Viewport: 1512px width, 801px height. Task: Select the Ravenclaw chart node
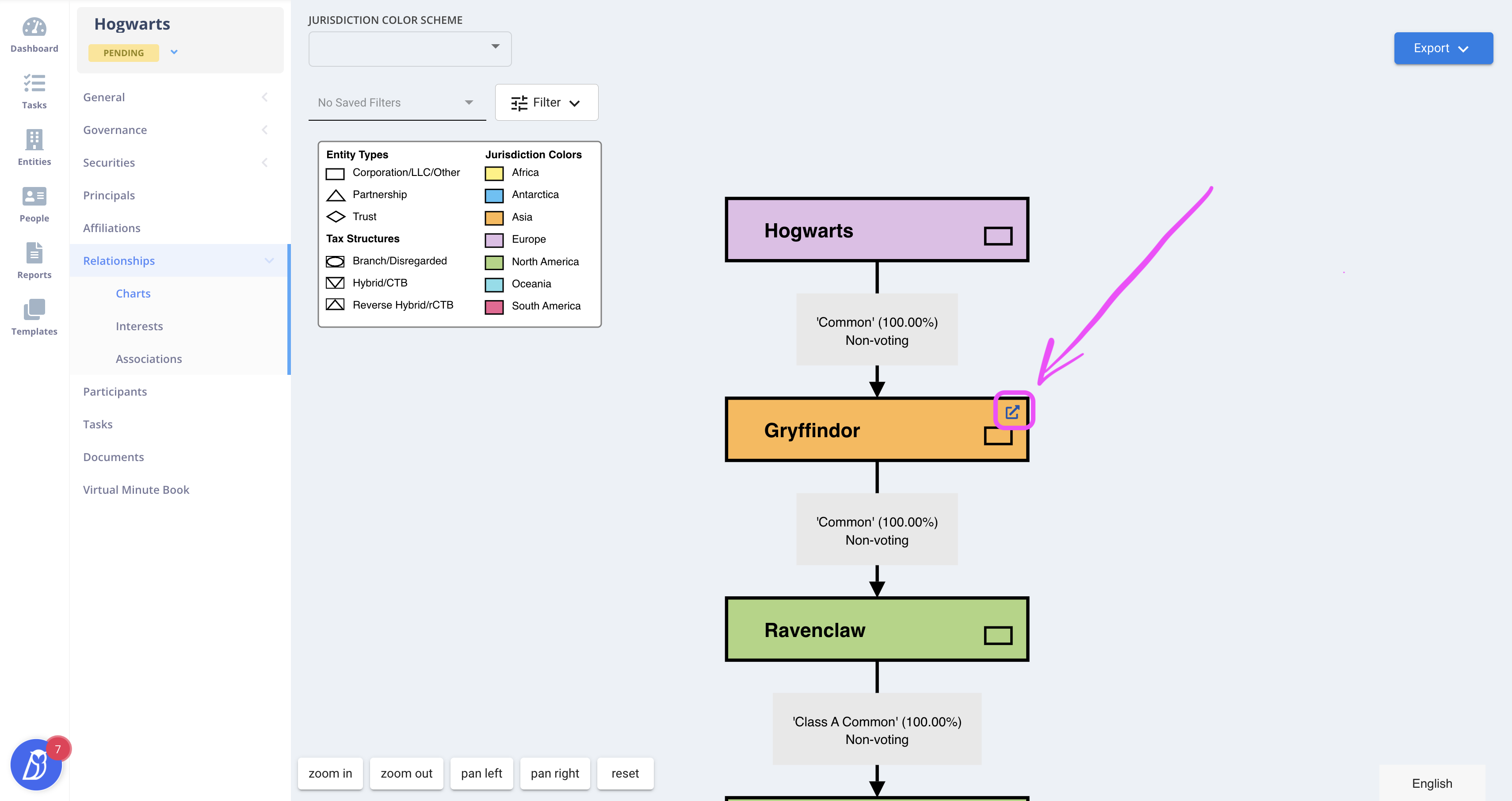click(x=877, y=629)
